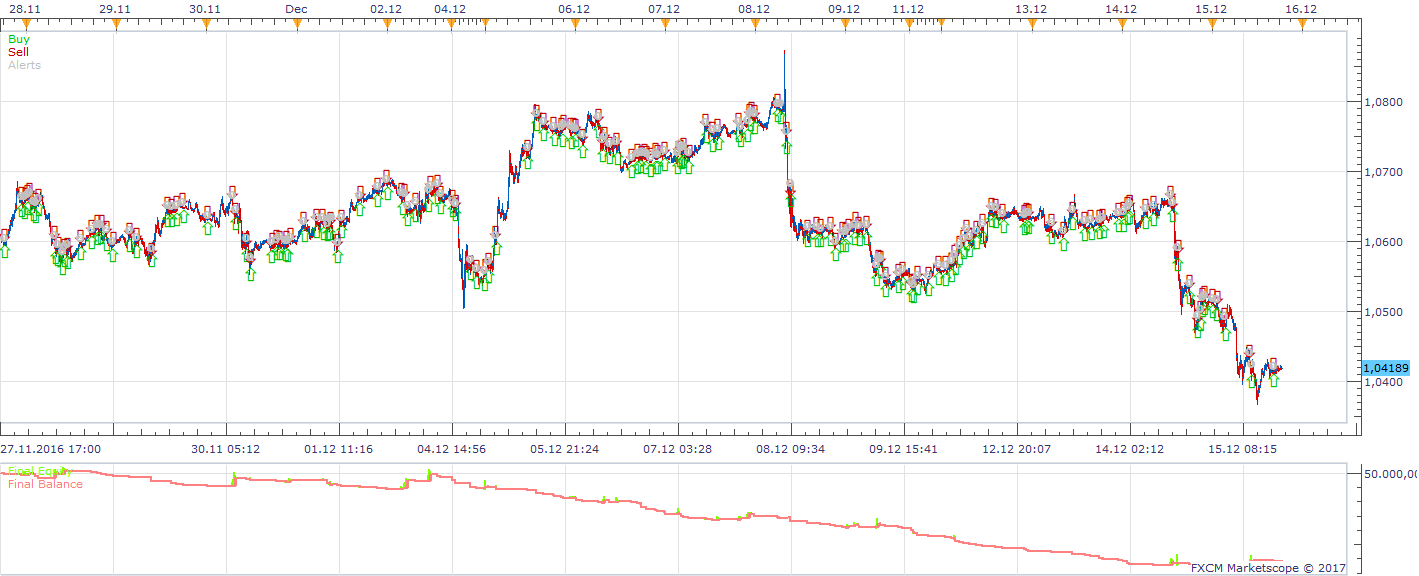Viewport: 1419px width, 576px height.
Task: Click the 09.12 15:41 time label
Action: (x=904, y=449)
